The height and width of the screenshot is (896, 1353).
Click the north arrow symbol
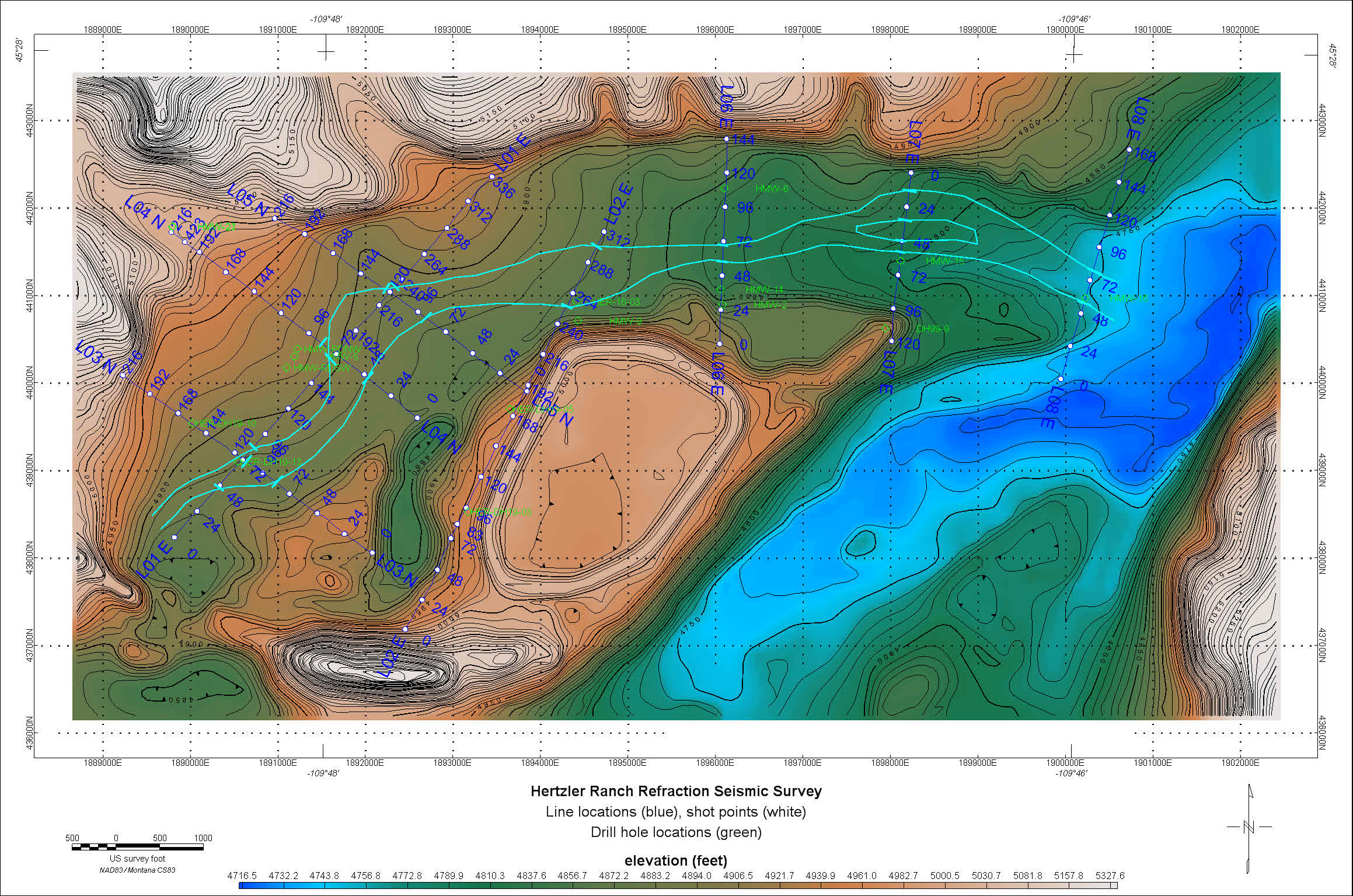pyautogui.click(x=1249, y=827)
